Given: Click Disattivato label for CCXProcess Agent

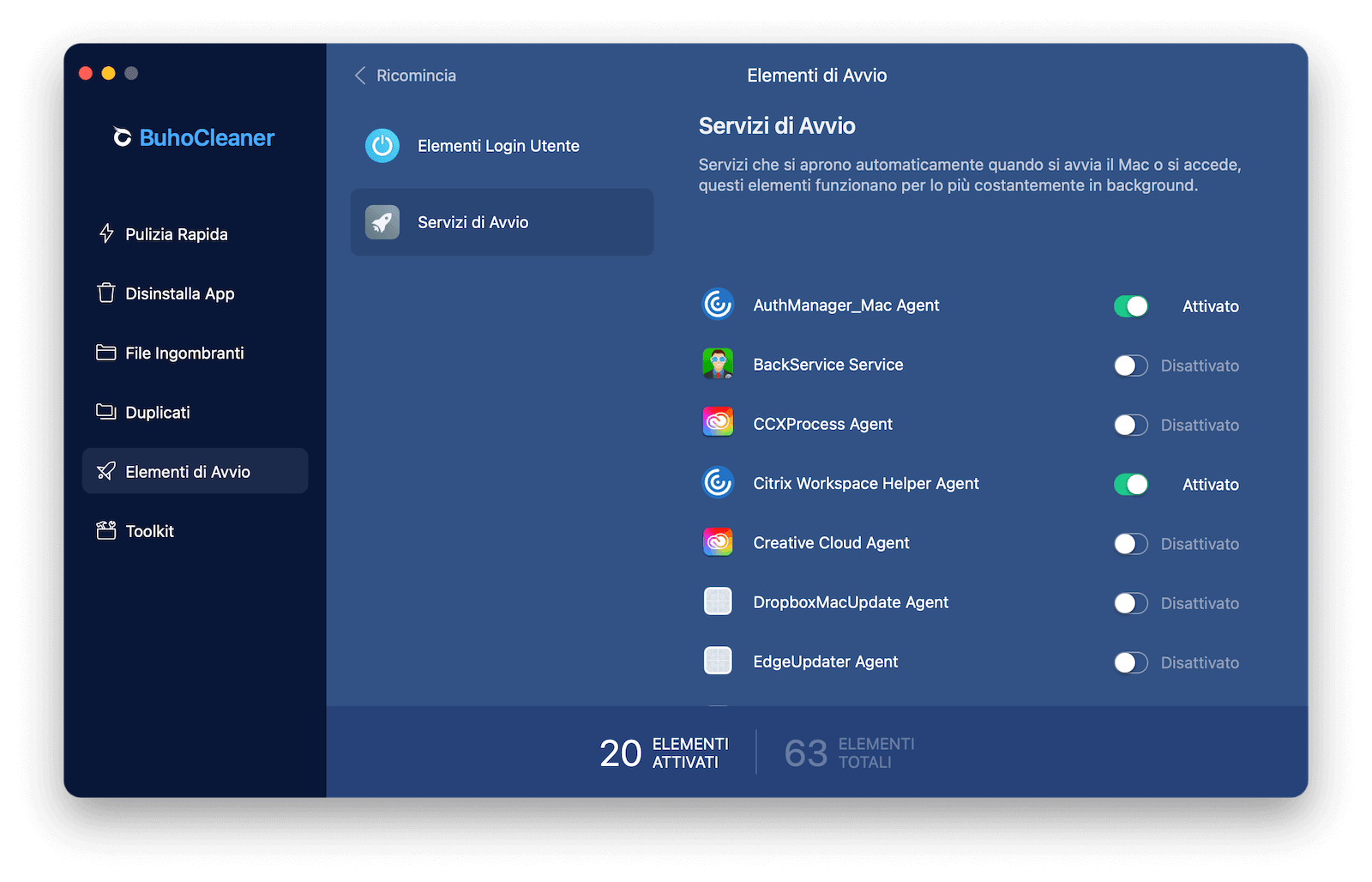Looking at the screenshot, I should [1200, 425].
